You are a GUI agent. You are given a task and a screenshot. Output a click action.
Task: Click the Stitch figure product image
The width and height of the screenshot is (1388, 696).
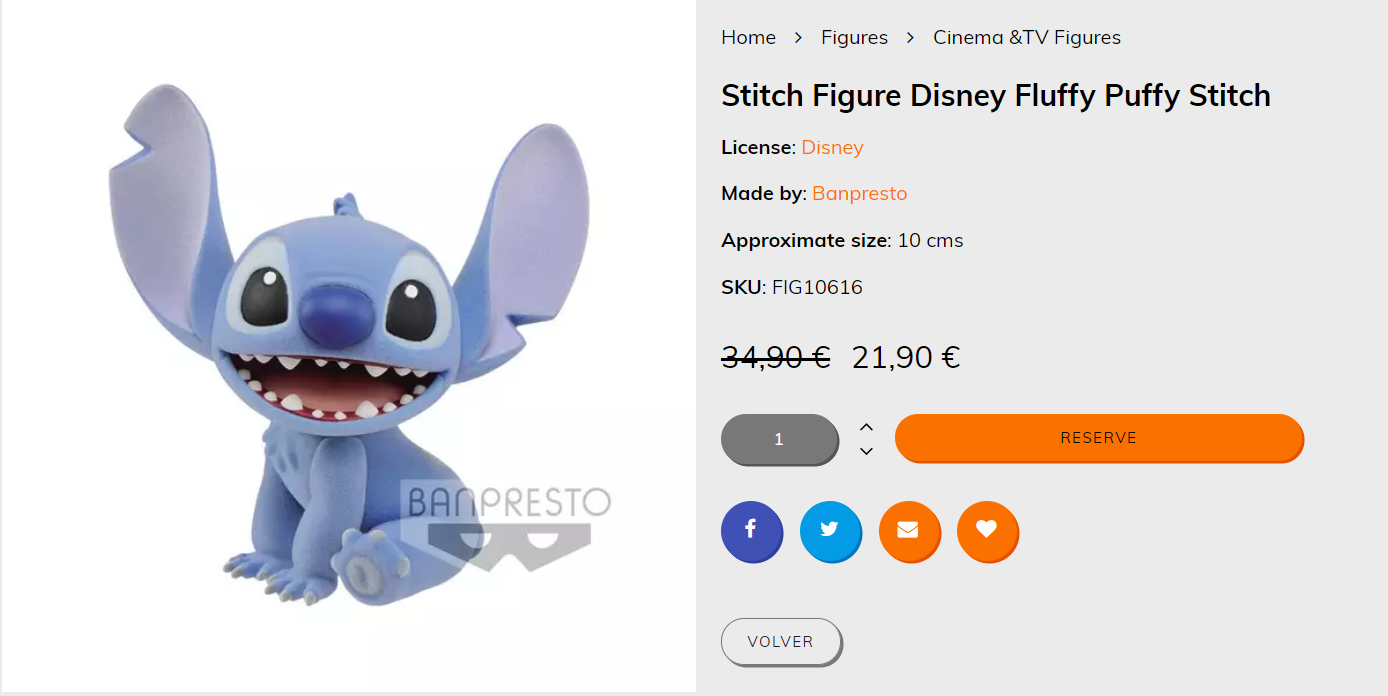(x=348, y=346)
